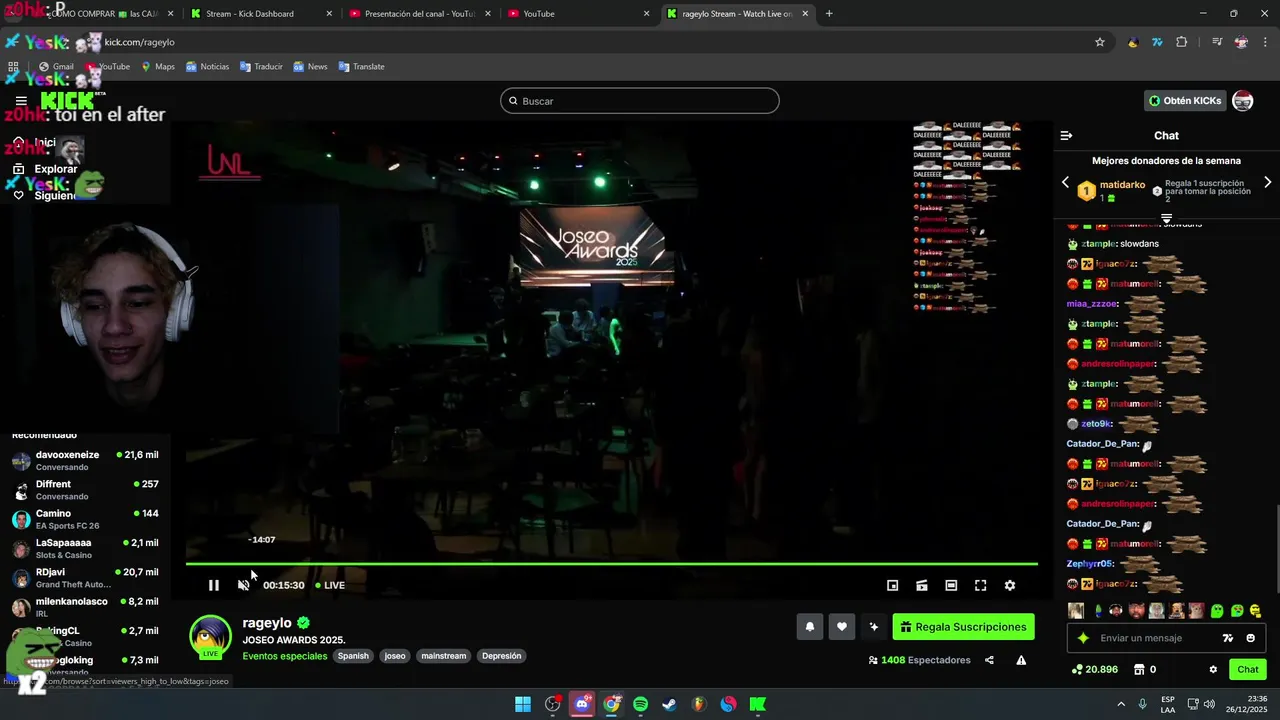Open Spotify from taskbar
The height and width of the screenshot is (720, 1280).
tap(641, 704)
